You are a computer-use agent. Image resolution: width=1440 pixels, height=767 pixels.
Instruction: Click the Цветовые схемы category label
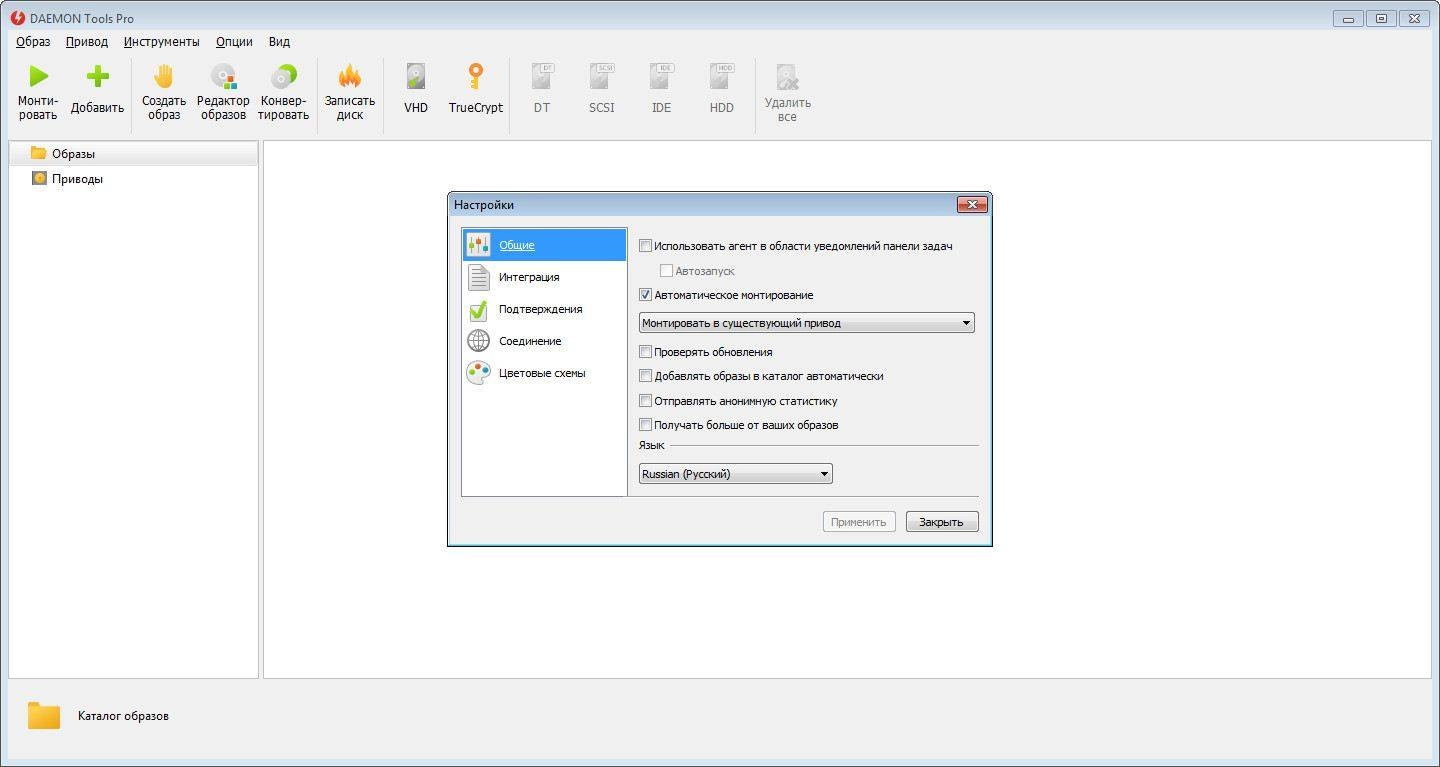(x=542, y=373)
